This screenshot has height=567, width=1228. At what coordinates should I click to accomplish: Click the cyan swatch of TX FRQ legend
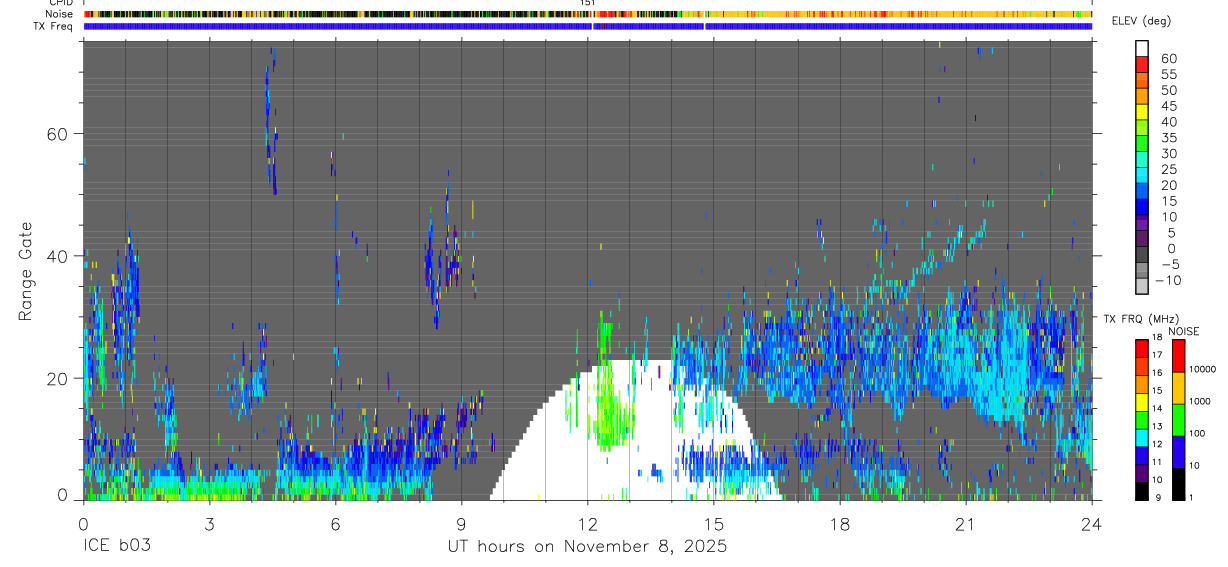[x=1142, y=436]
